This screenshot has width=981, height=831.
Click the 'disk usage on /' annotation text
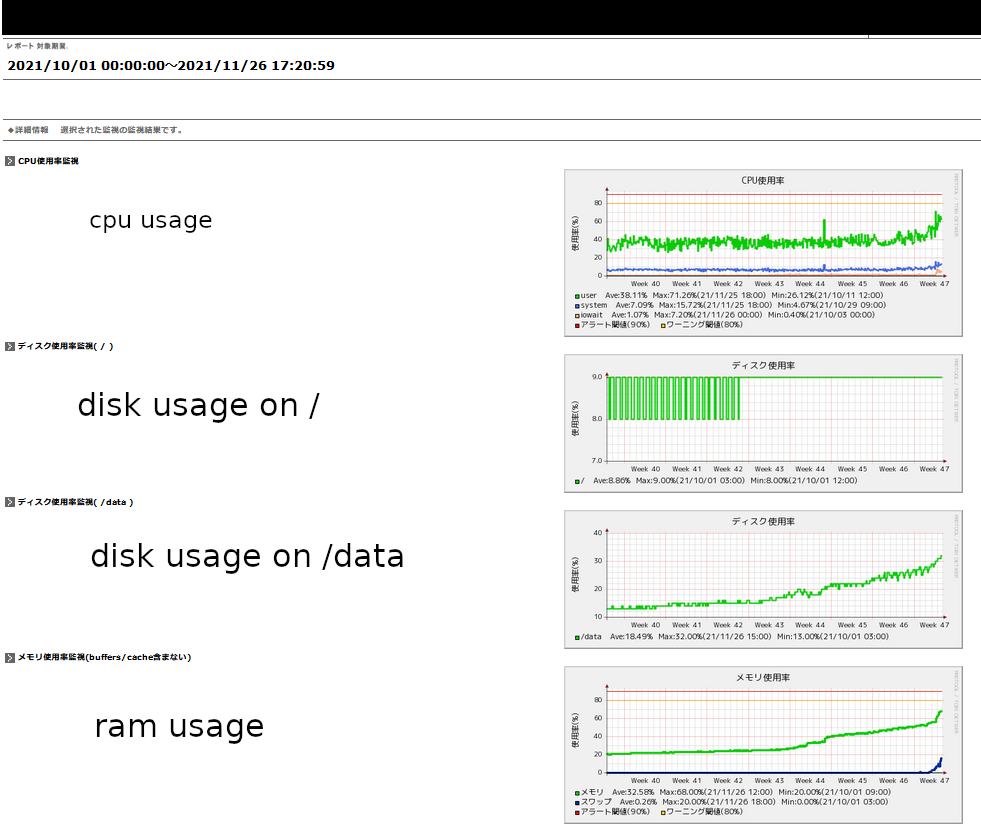point(198,405)
